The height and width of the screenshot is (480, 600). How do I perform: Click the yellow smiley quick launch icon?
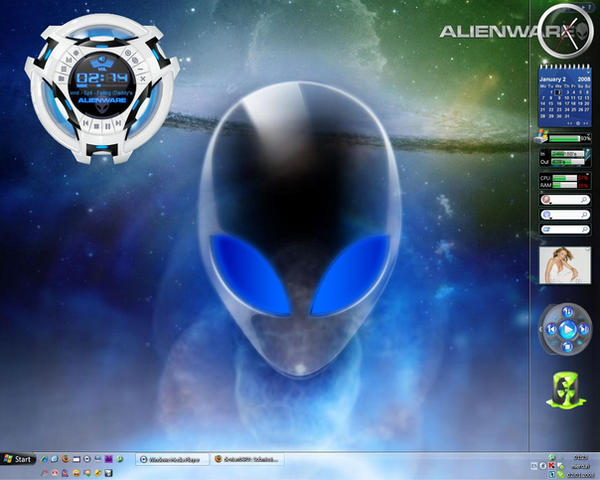76,473
